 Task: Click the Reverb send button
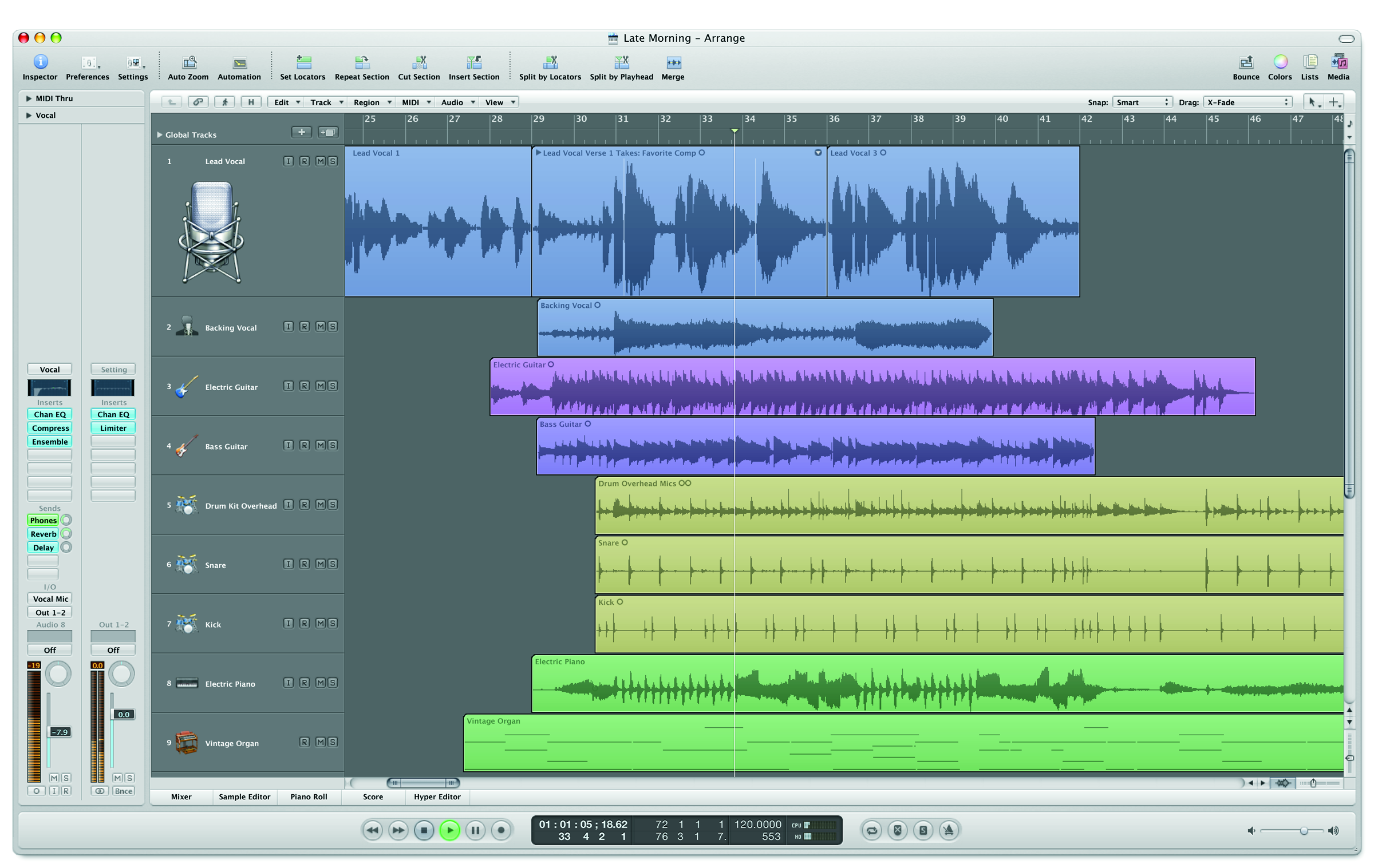tap(44, 534)
